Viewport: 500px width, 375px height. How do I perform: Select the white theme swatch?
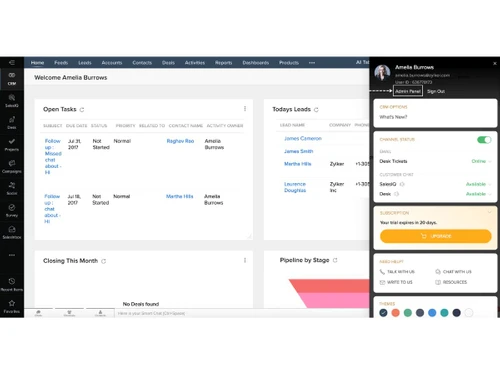click(469, 313)
